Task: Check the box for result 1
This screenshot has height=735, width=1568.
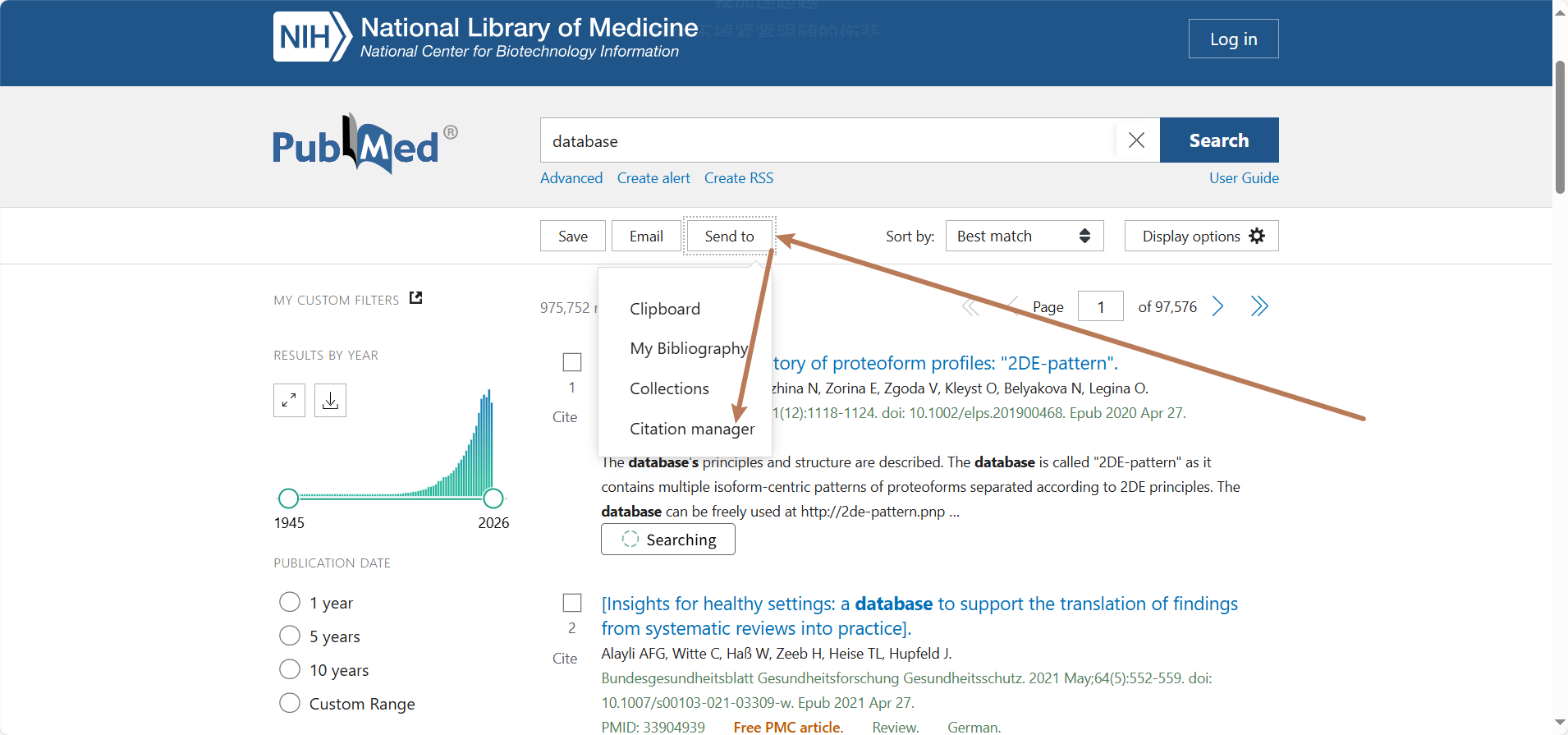Action: coord(572,362)
